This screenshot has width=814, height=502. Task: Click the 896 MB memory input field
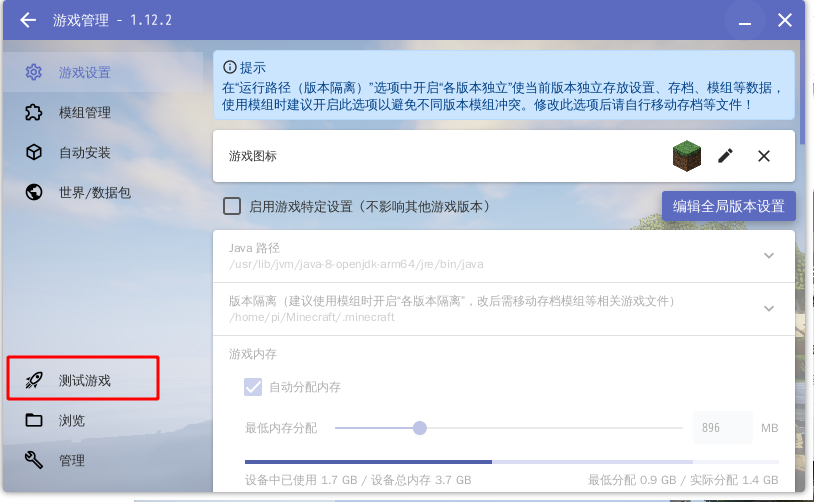723,428
